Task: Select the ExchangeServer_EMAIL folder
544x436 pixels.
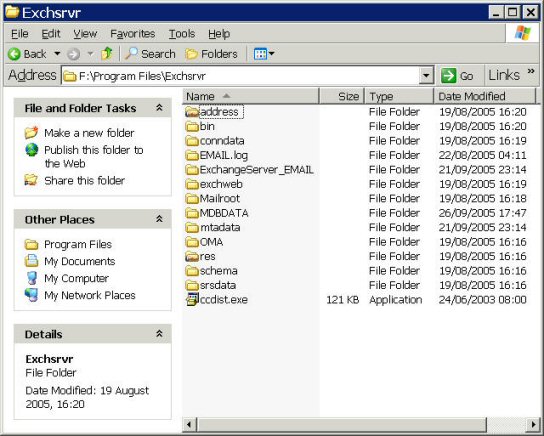Action: click(249, 170)
